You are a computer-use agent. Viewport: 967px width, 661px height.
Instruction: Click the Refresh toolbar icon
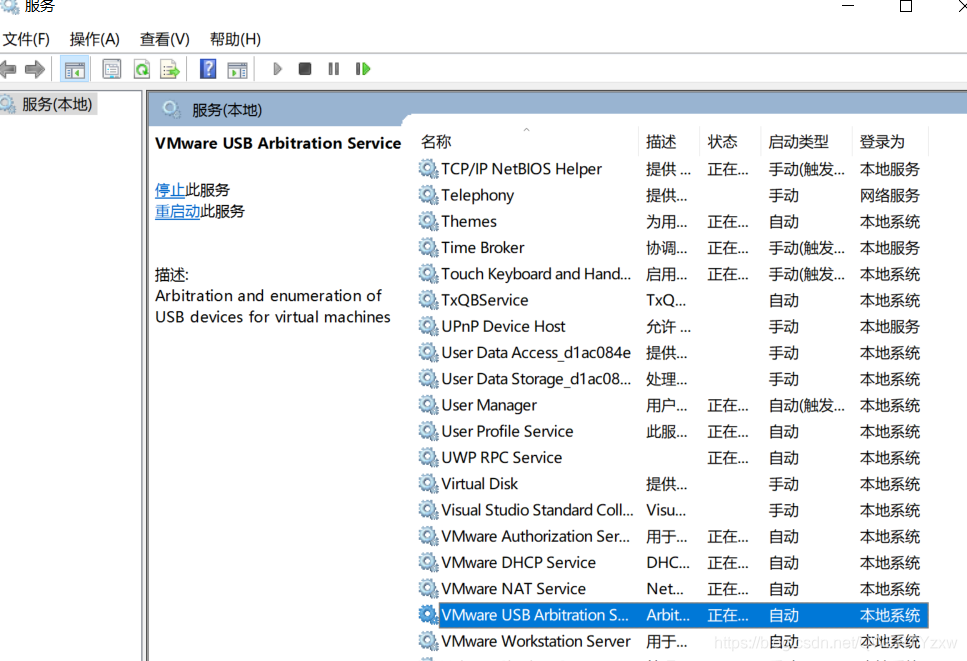click(x=142, y=69)
